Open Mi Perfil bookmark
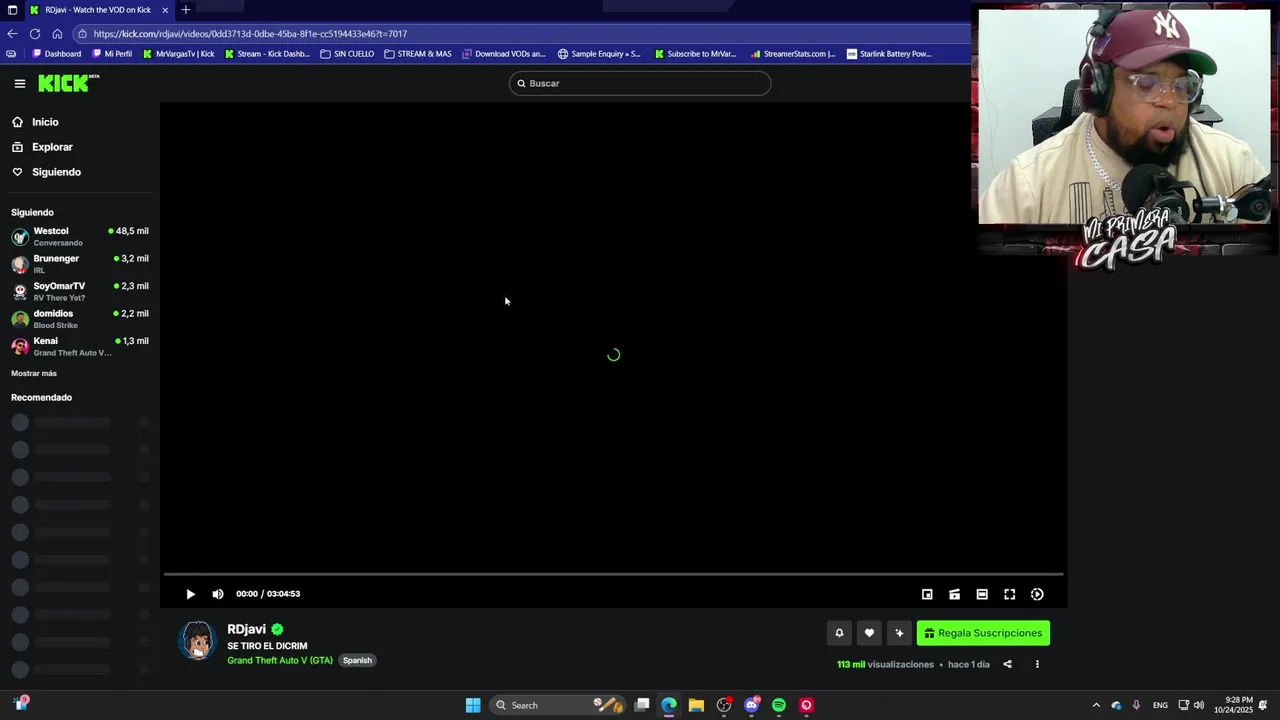The height and width of the screenshot is (720, 1280). [x=112, y=54]
